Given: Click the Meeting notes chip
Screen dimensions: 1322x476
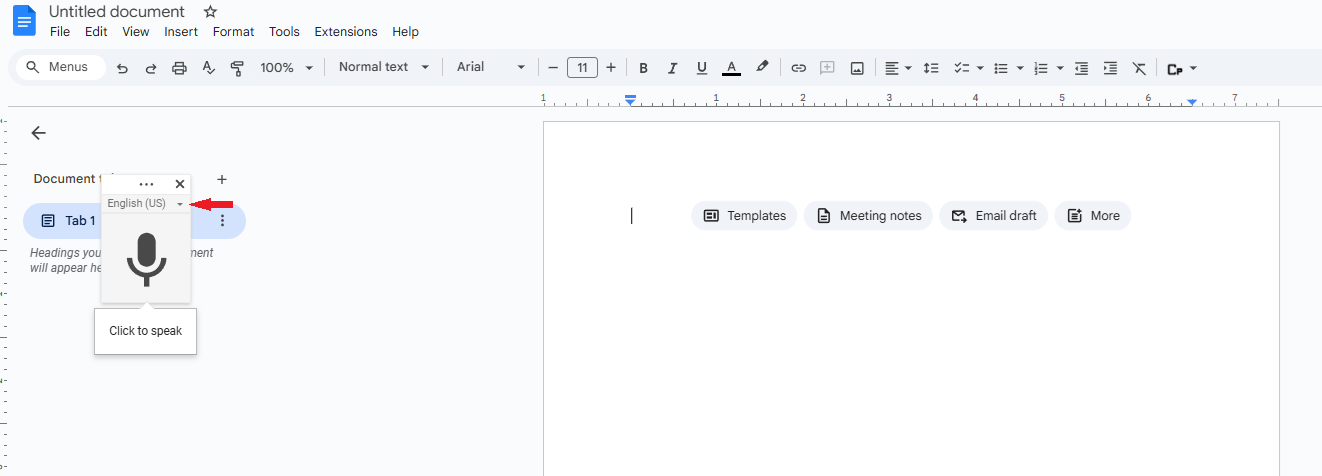Looking at the screenshot, I should pos(868,216).
